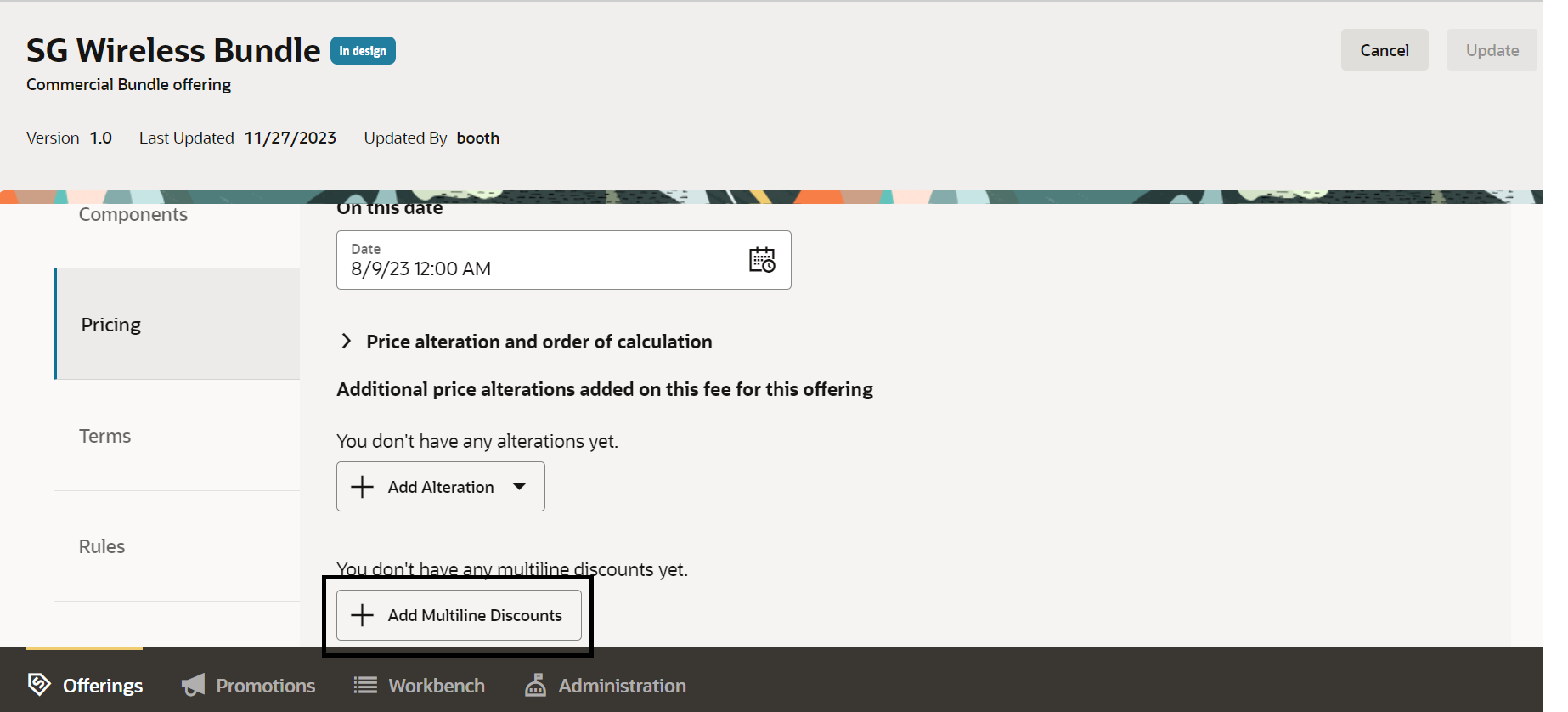Click the In design status badge
The image size is (1568, 712).
point(363,51)
